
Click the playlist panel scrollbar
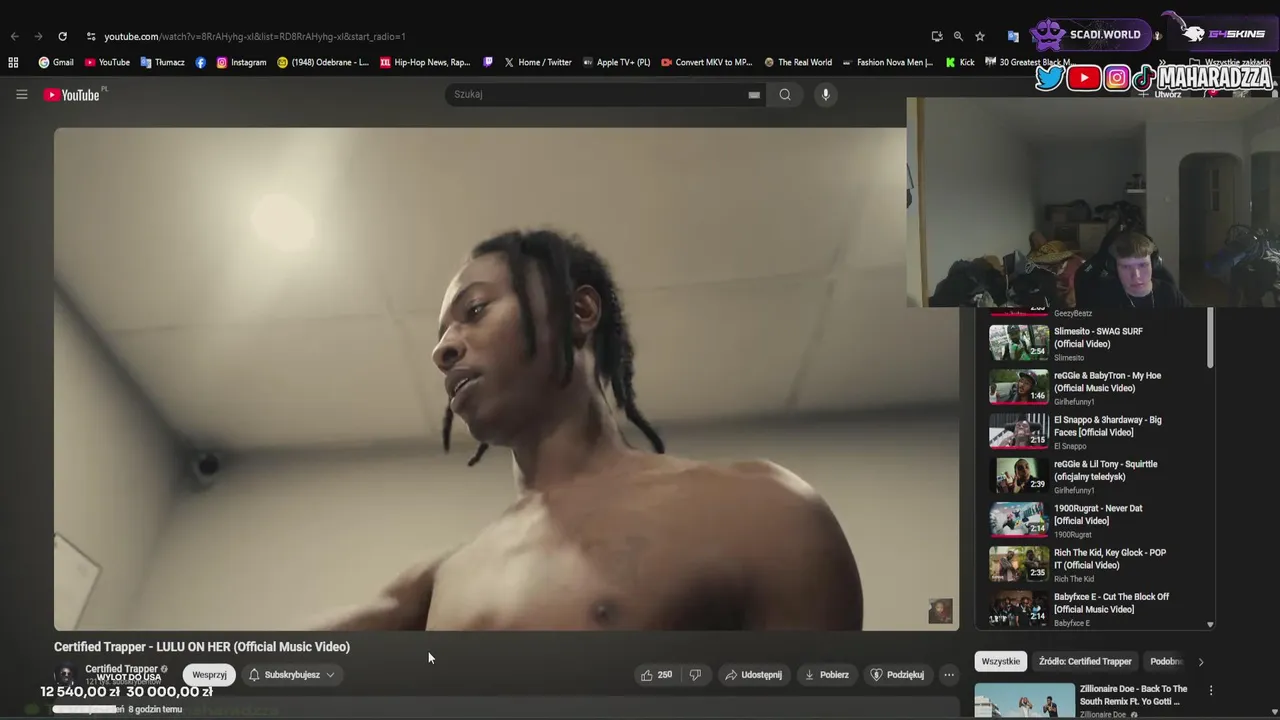point(1210,338)
